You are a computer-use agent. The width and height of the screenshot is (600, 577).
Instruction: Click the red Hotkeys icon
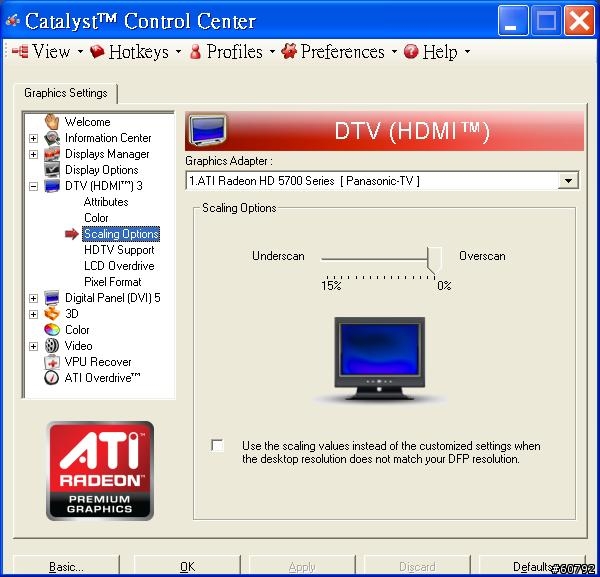pyautogui.click(x=97, y=52)
